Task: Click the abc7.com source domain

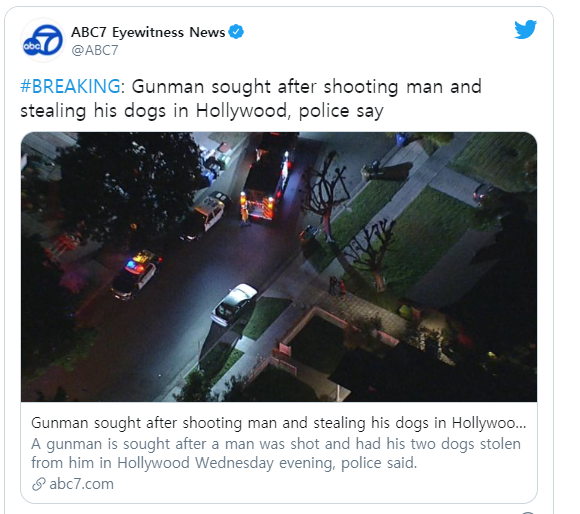Action: (x=81, y=484)
